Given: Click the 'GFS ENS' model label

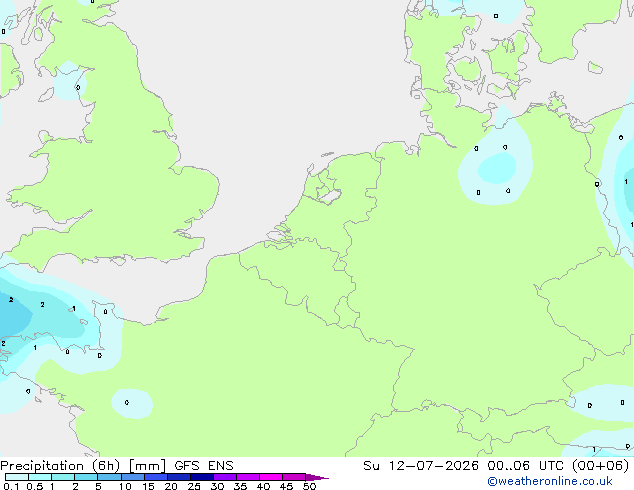Looking at the screenshot, I should [204, 466].
